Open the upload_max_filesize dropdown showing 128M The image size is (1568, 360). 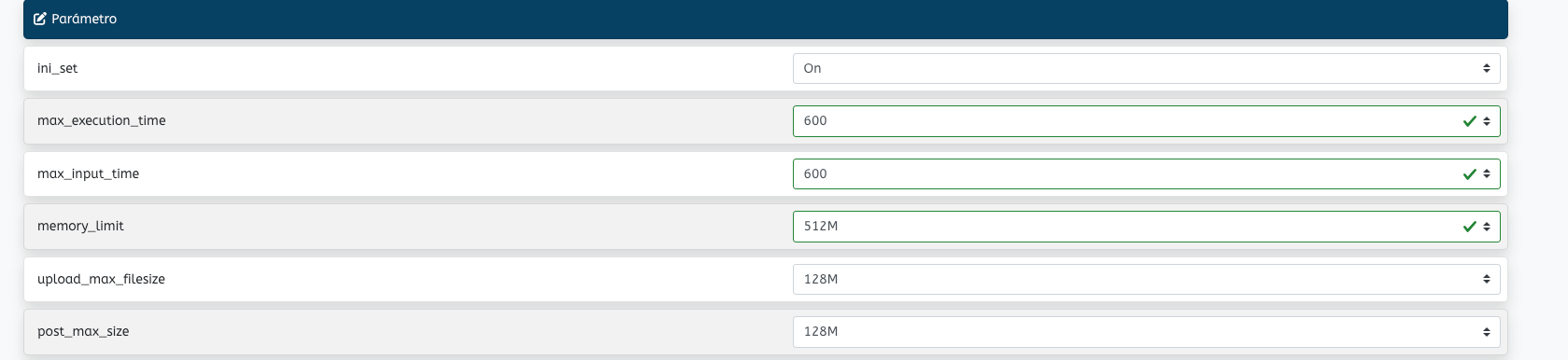pyautogui.click(x=1146, y=279)
